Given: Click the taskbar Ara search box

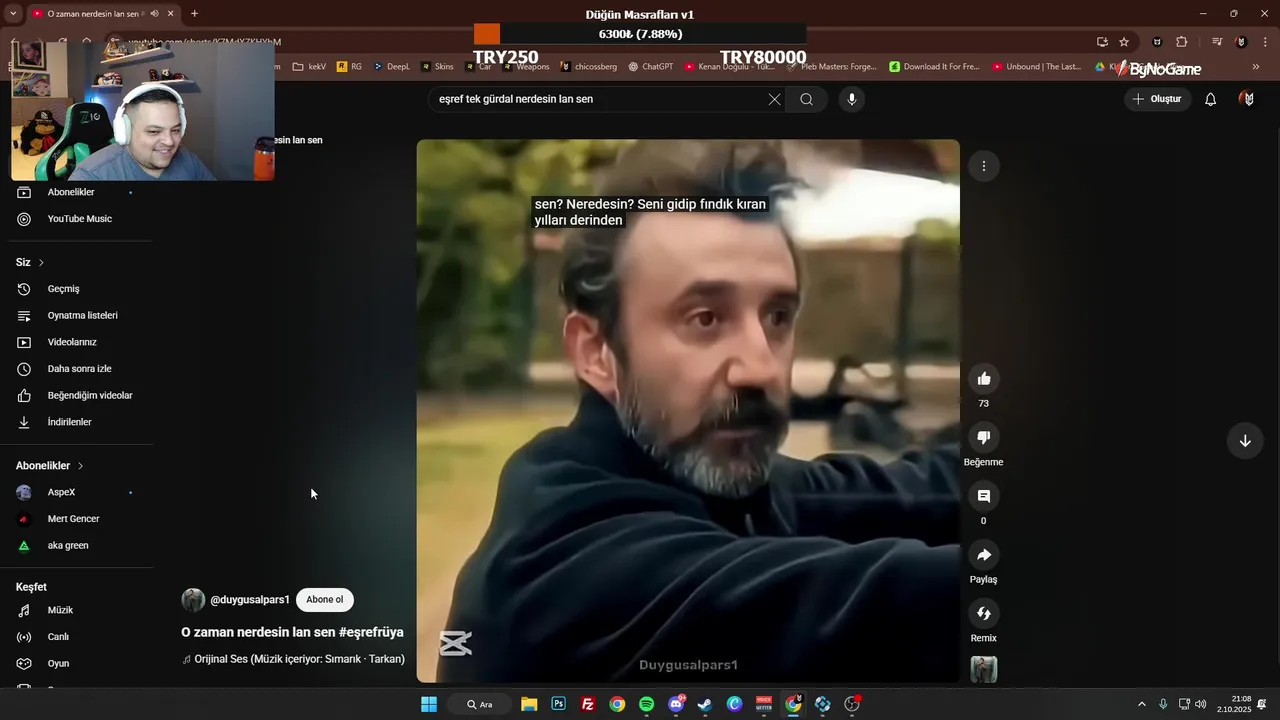Looking at the screenshot, I should (479, 704).
